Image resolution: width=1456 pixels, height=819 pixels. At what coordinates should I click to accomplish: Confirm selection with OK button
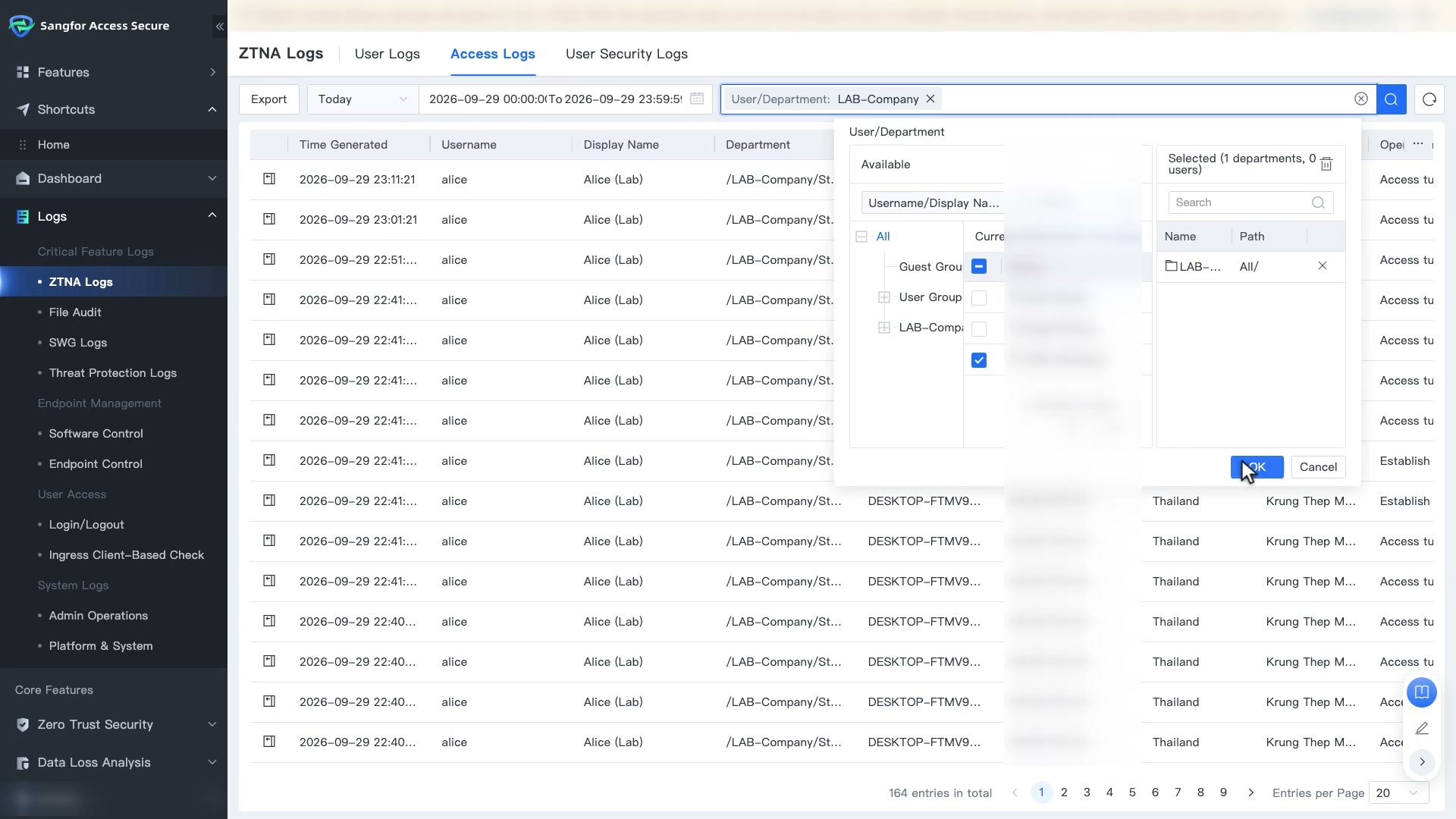(1257, 467)
